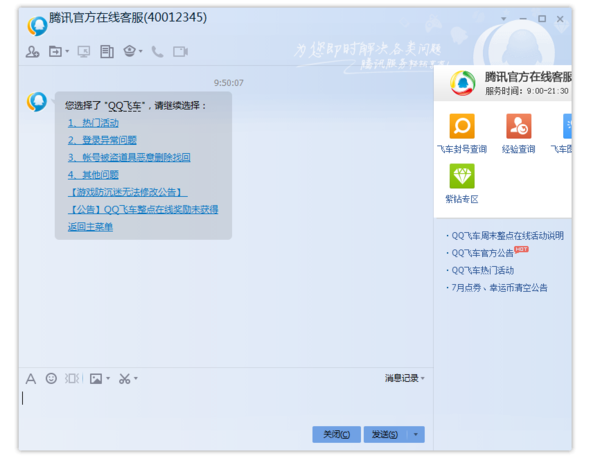Click the application apps icon in toolbar
This screenshot has width=600, height=465.
130,51
